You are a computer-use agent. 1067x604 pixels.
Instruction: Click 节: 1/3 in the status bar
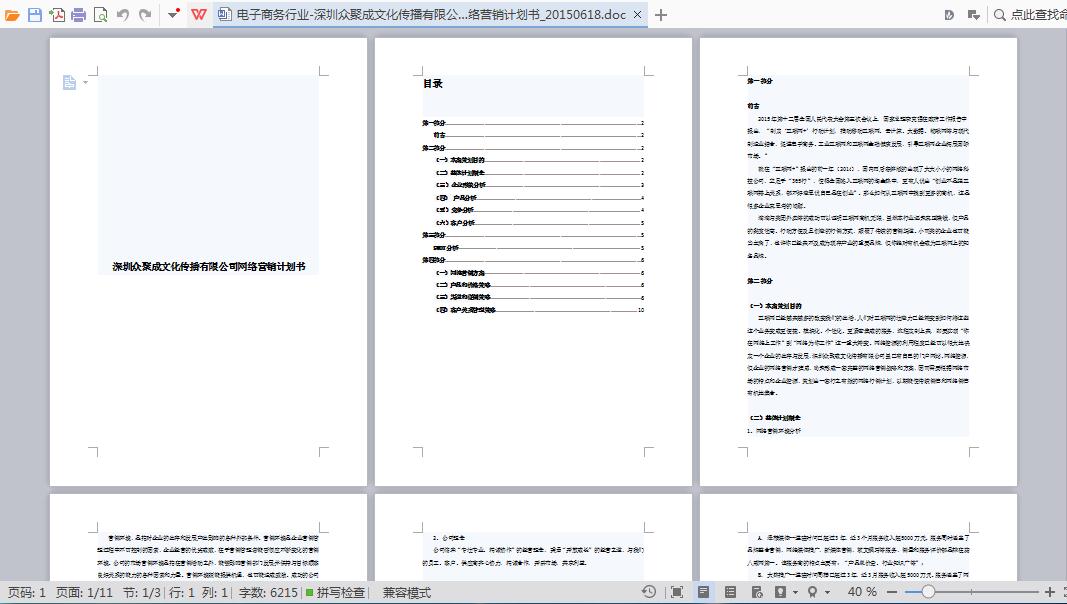[x=142, y=592]
